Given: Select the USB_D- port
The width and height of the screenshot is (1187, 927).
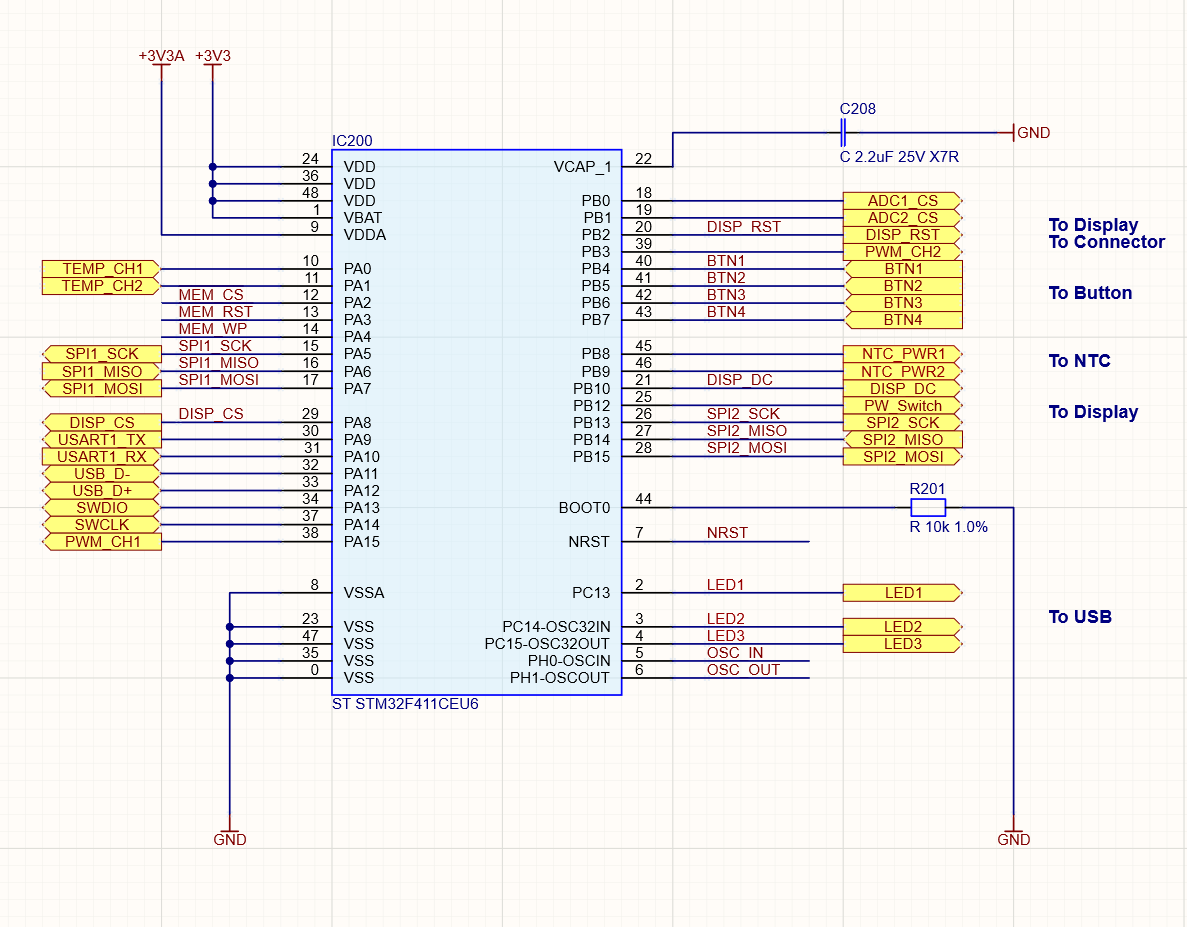Looking at the screenshot, I should (101, 474).
